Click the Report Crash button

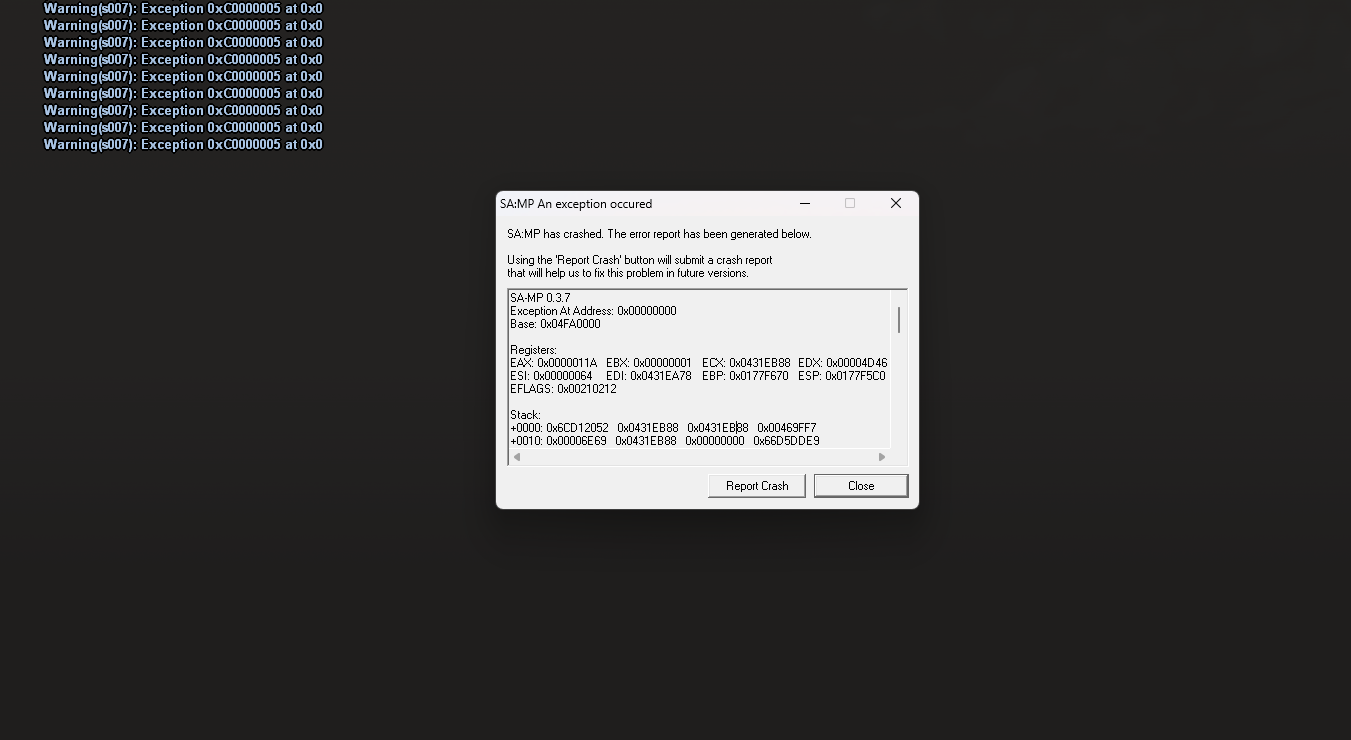tap(757, 486)
